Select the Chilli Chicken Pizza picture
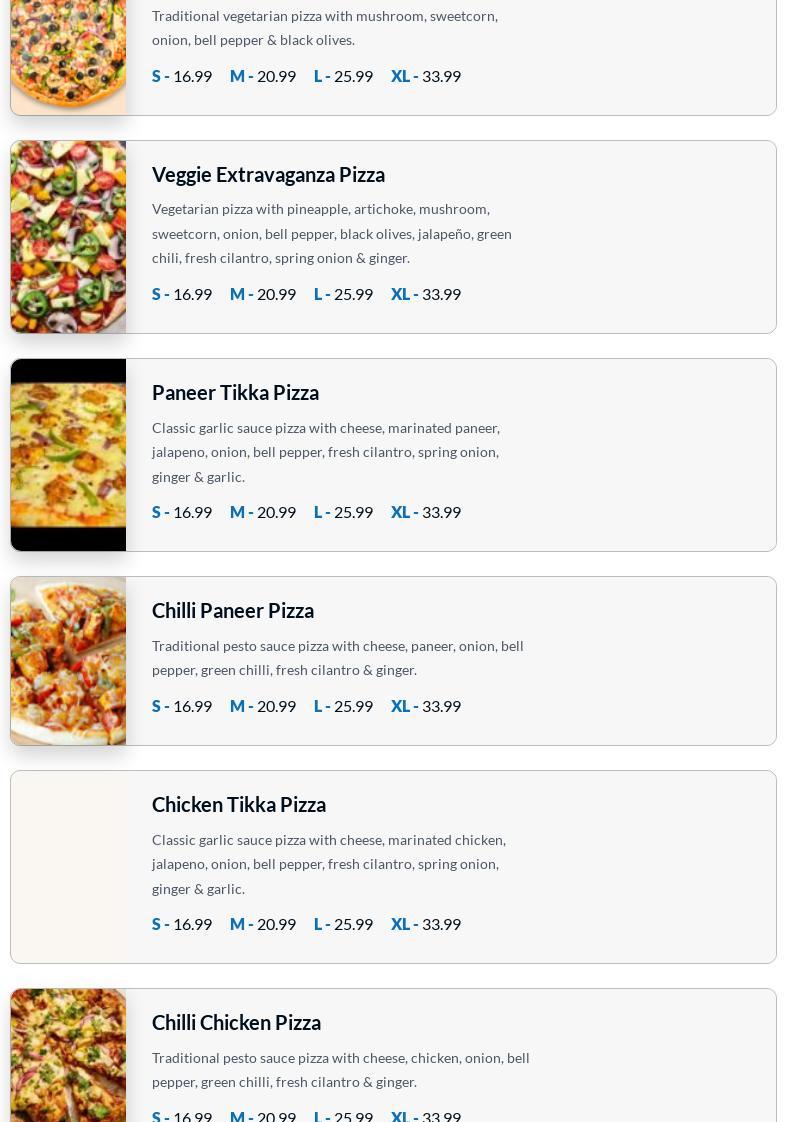 [68, 1055]
